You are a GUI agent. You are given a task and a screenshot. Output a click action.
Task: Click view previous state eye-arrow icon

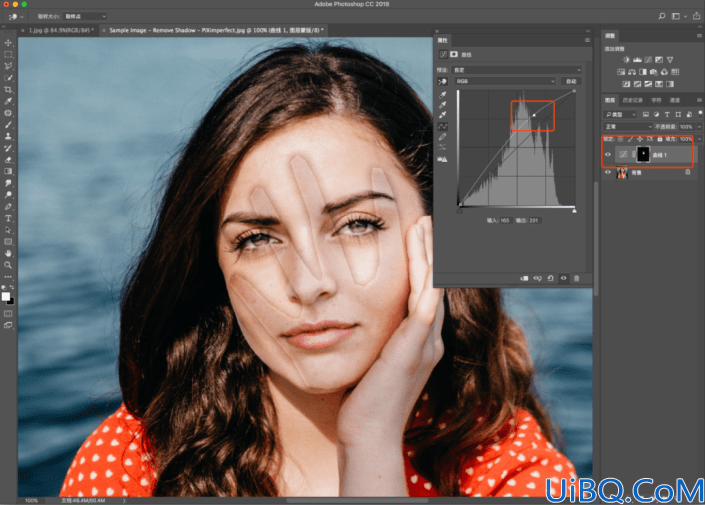coord(537,278)
